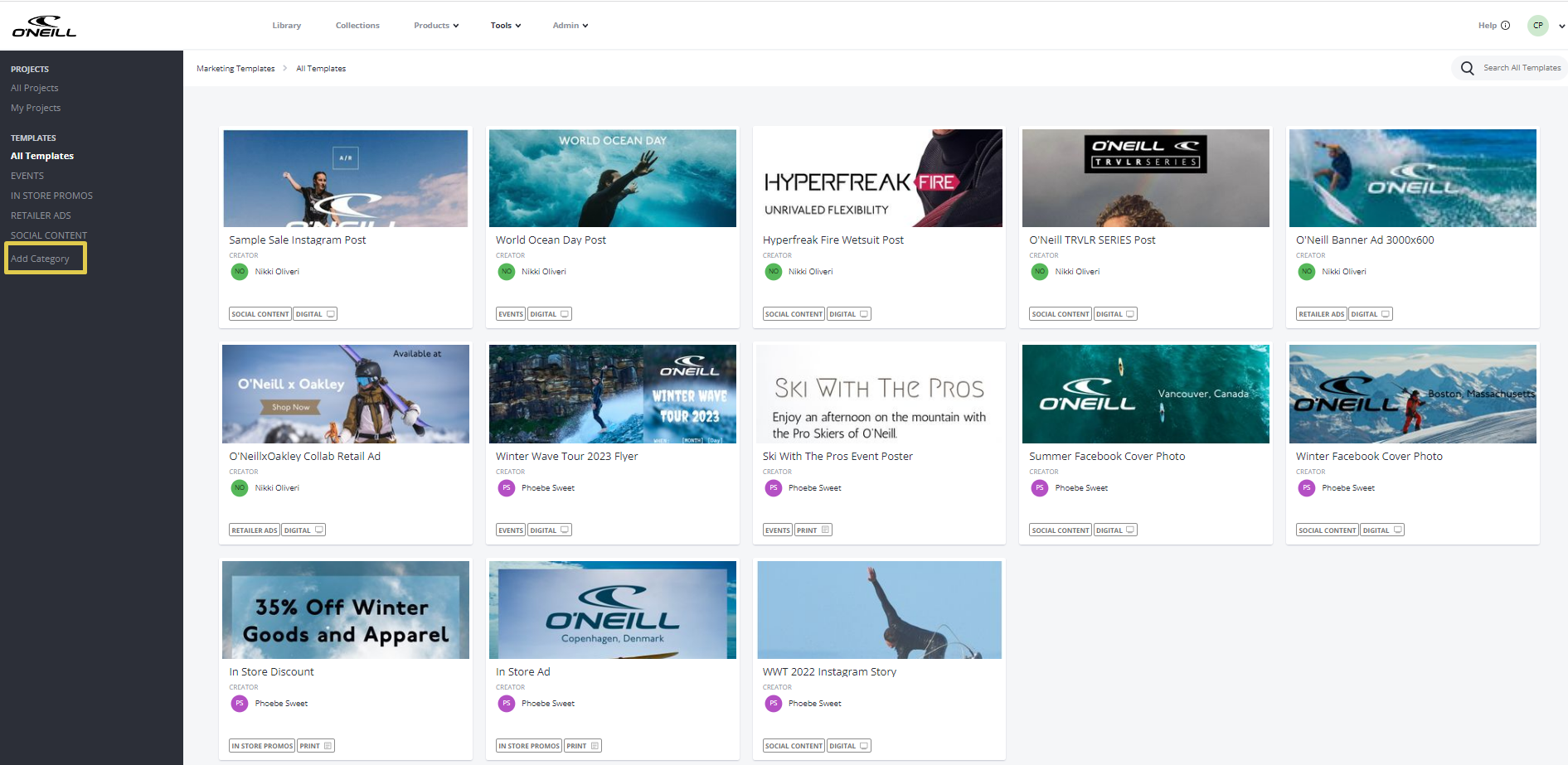Open World Ocean Day Post thumbnail
Image resolution: width=1568 pixels, height=765 pixels.
point(613,178)
